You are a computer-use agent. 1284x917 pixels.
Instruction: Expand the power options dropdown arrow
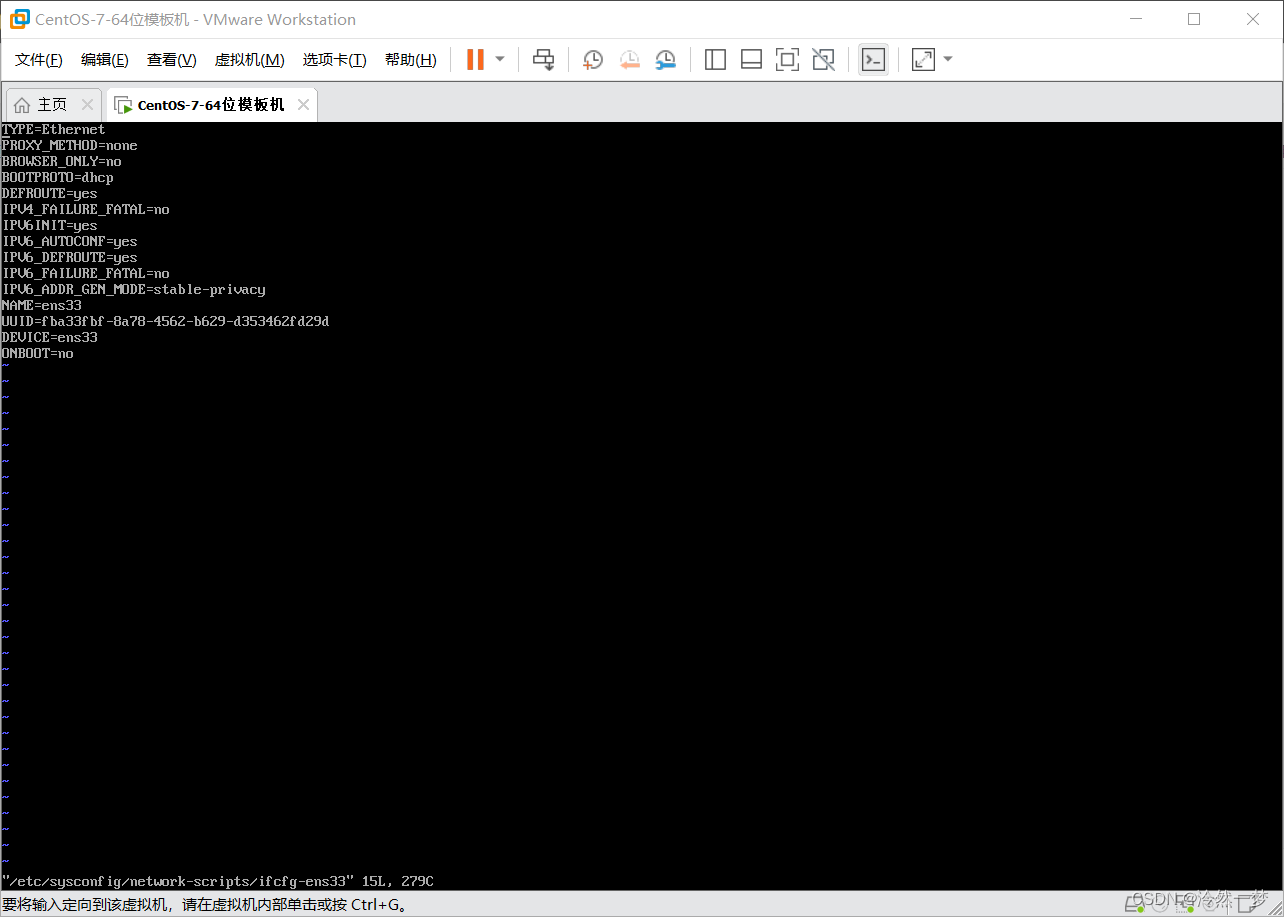500,60
